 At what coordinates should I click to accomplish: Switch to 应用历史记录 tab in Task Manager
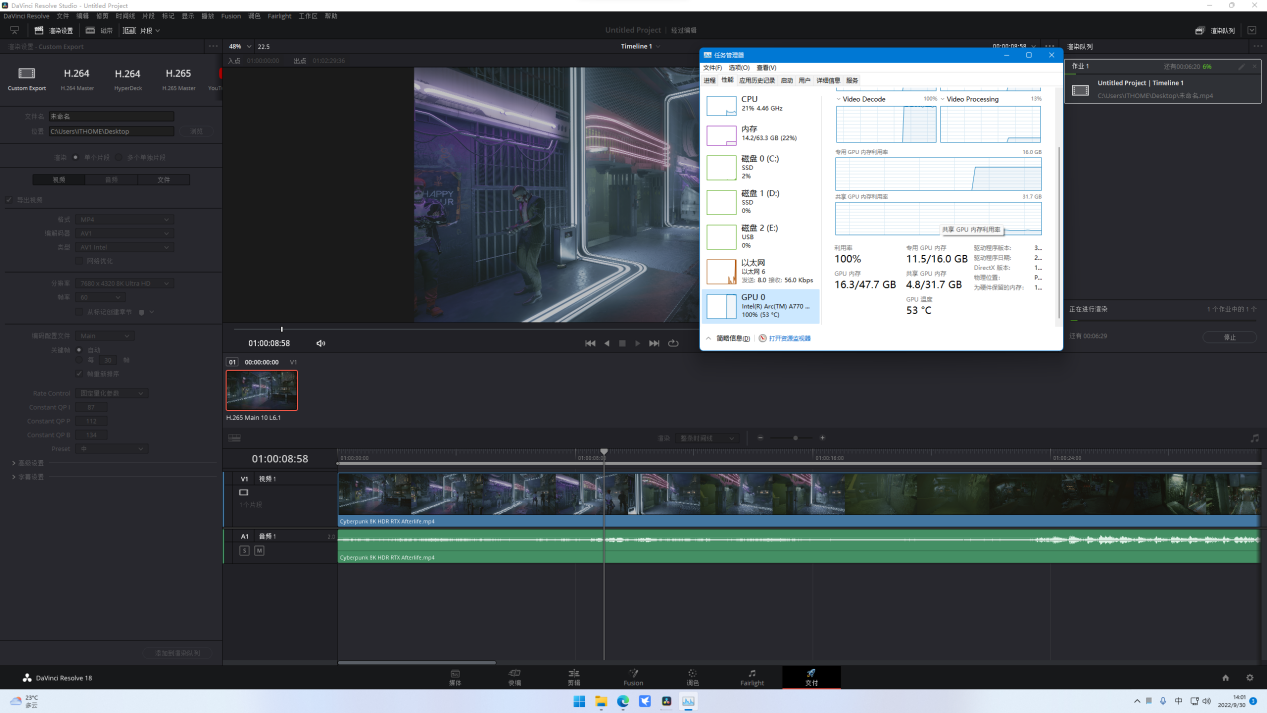[x=756, y=80]
